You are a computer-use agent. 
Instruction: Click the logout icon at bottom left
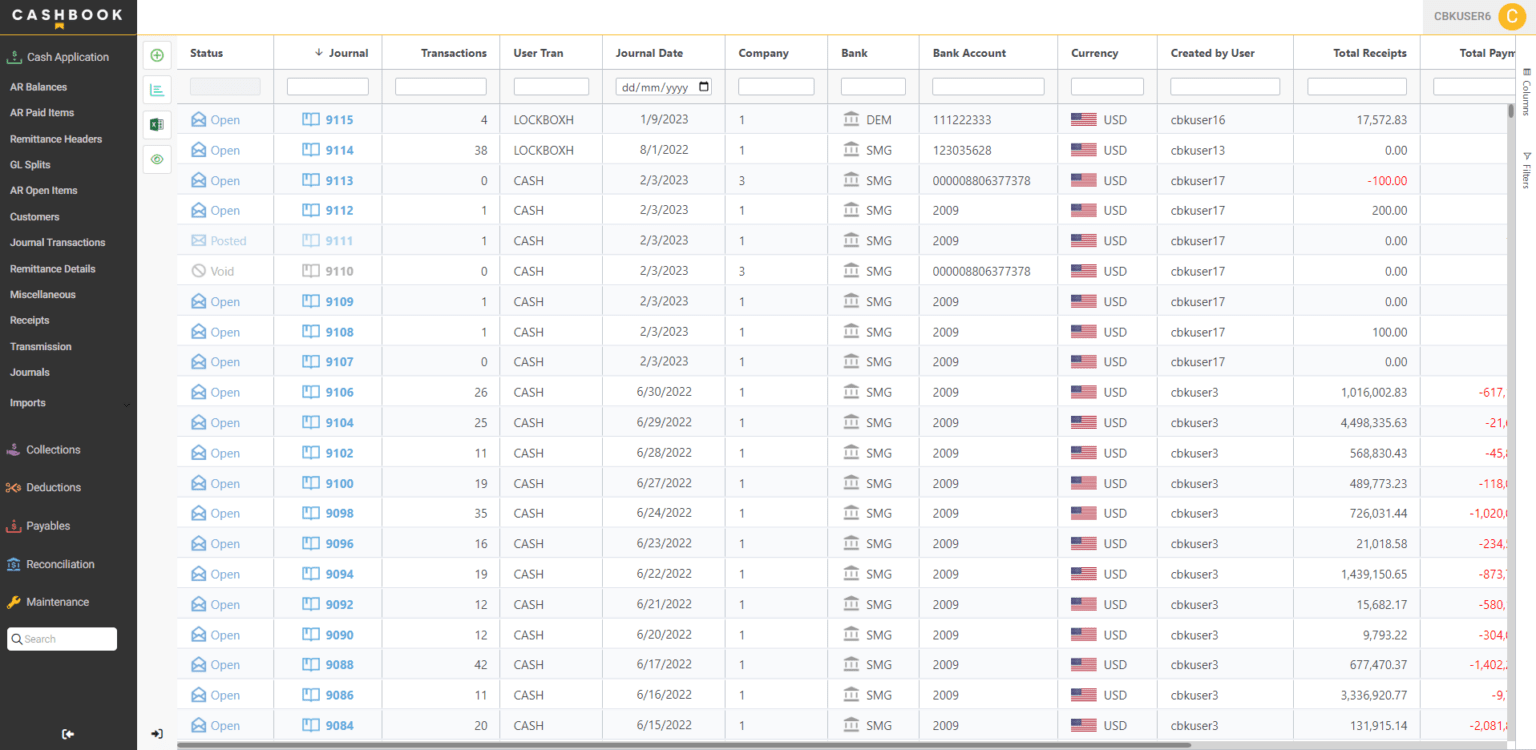(x=67, y=734)
